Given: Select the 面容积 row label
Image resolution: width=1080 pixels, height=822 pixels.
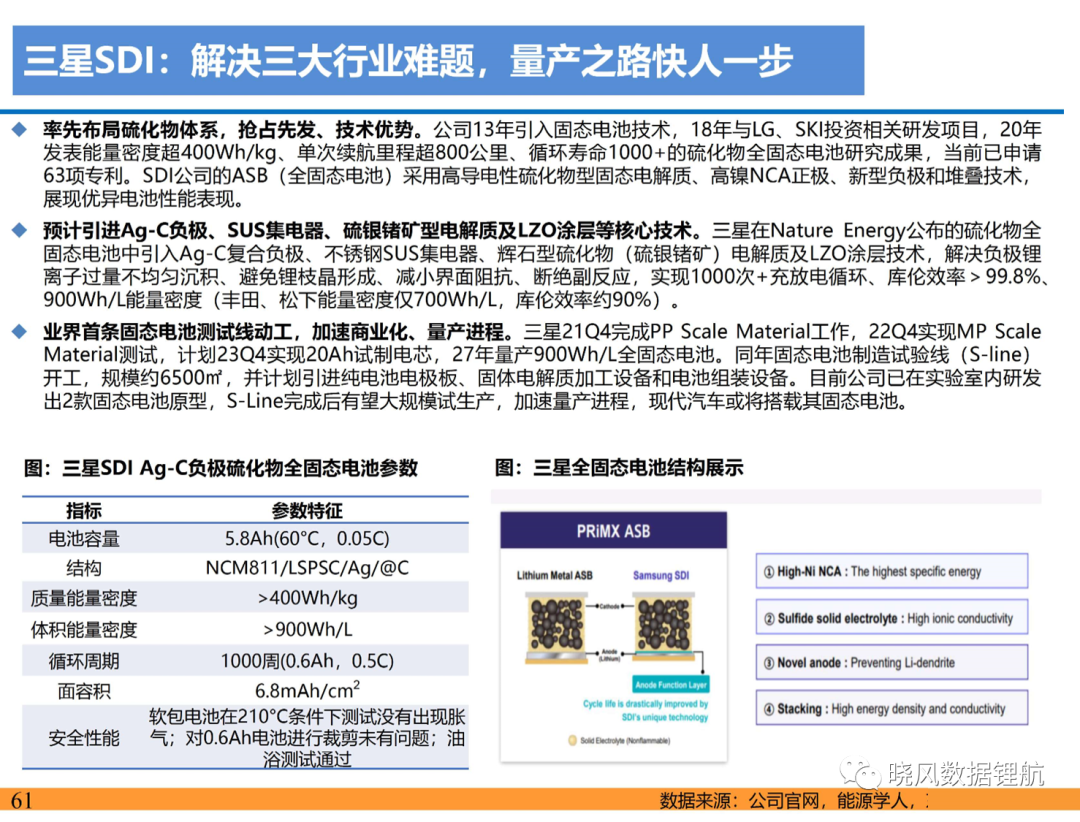Looking at the screenshot, I should click(x=84, y=691).
